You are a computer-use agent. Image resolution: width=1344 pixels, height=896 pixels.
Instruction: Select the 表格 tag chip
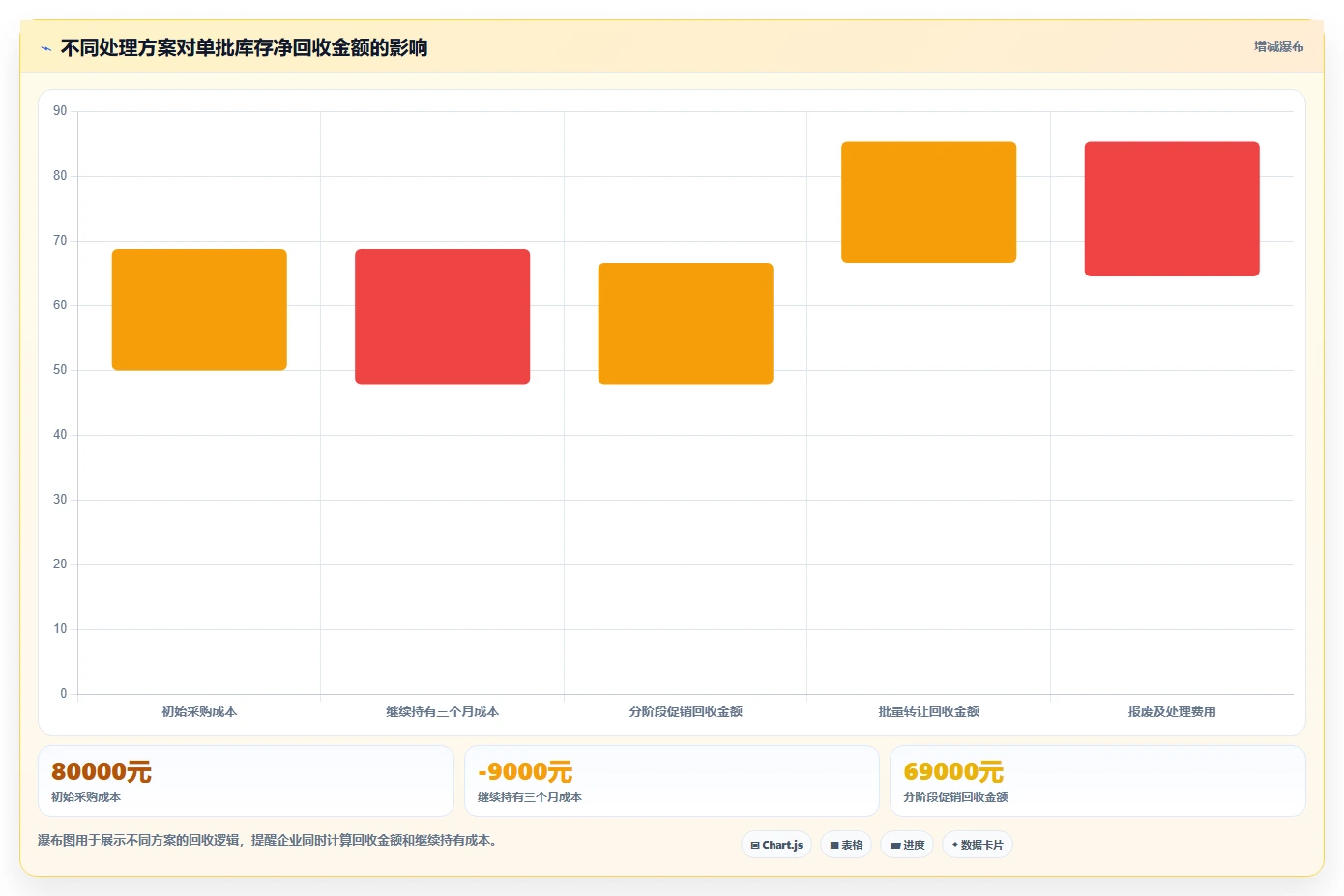point(846,845)
